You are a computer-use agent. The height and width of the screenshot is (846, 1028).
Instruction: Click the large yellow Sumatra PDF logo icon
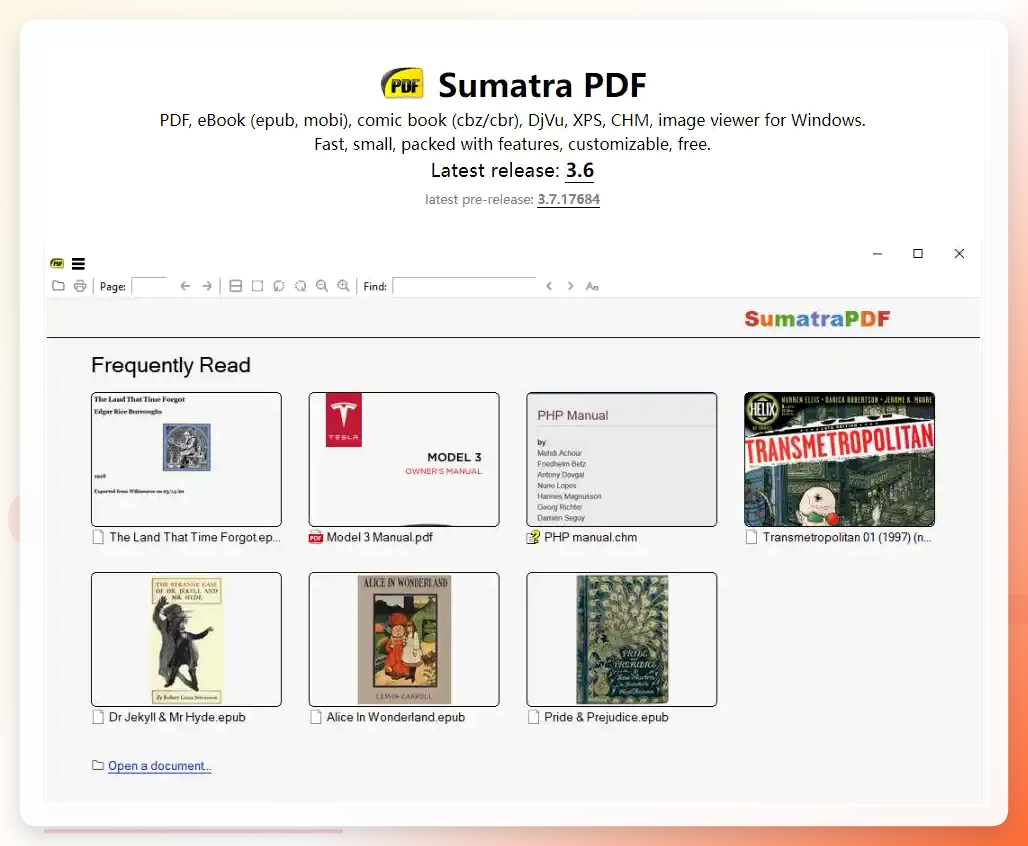pyautogui.click(x=403, y=84)
